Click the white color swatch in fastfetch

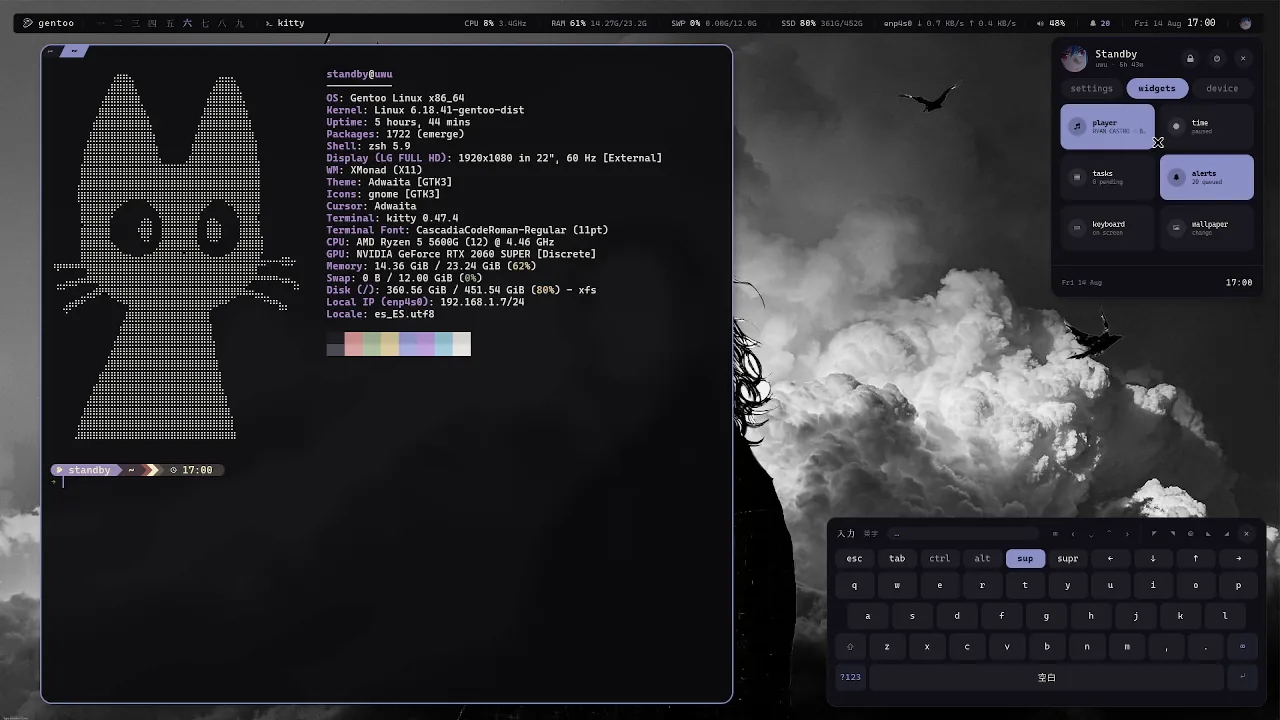pyautogui.click(x=461, y=344)
